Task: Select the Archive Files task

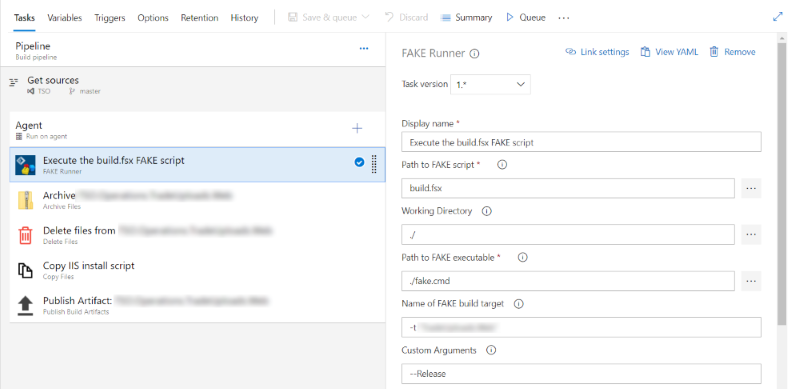Action: tap(197, 200)
